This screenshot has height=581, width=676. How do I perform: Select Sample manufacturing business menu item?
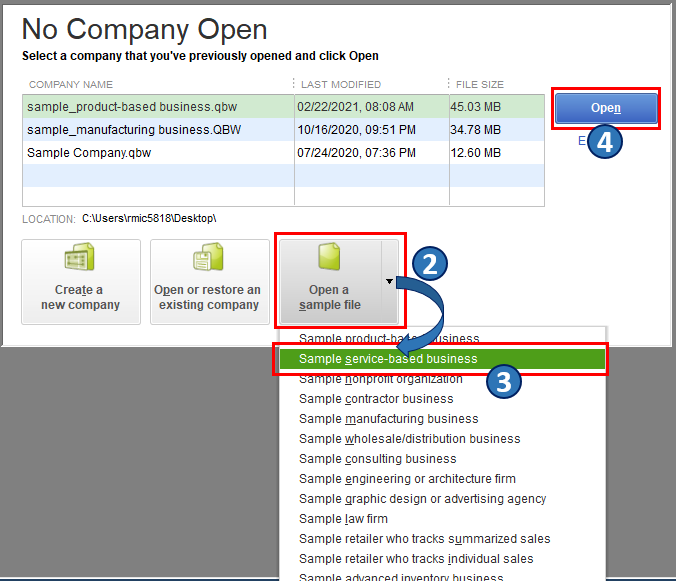[x=388, y=419]
